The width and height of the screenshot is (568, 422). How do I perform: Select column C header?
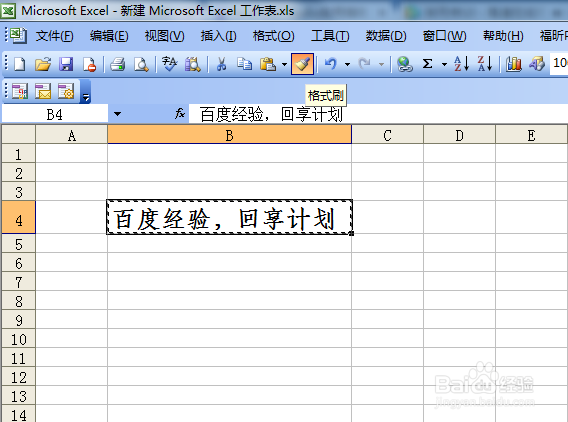click(x=387, y=135)
